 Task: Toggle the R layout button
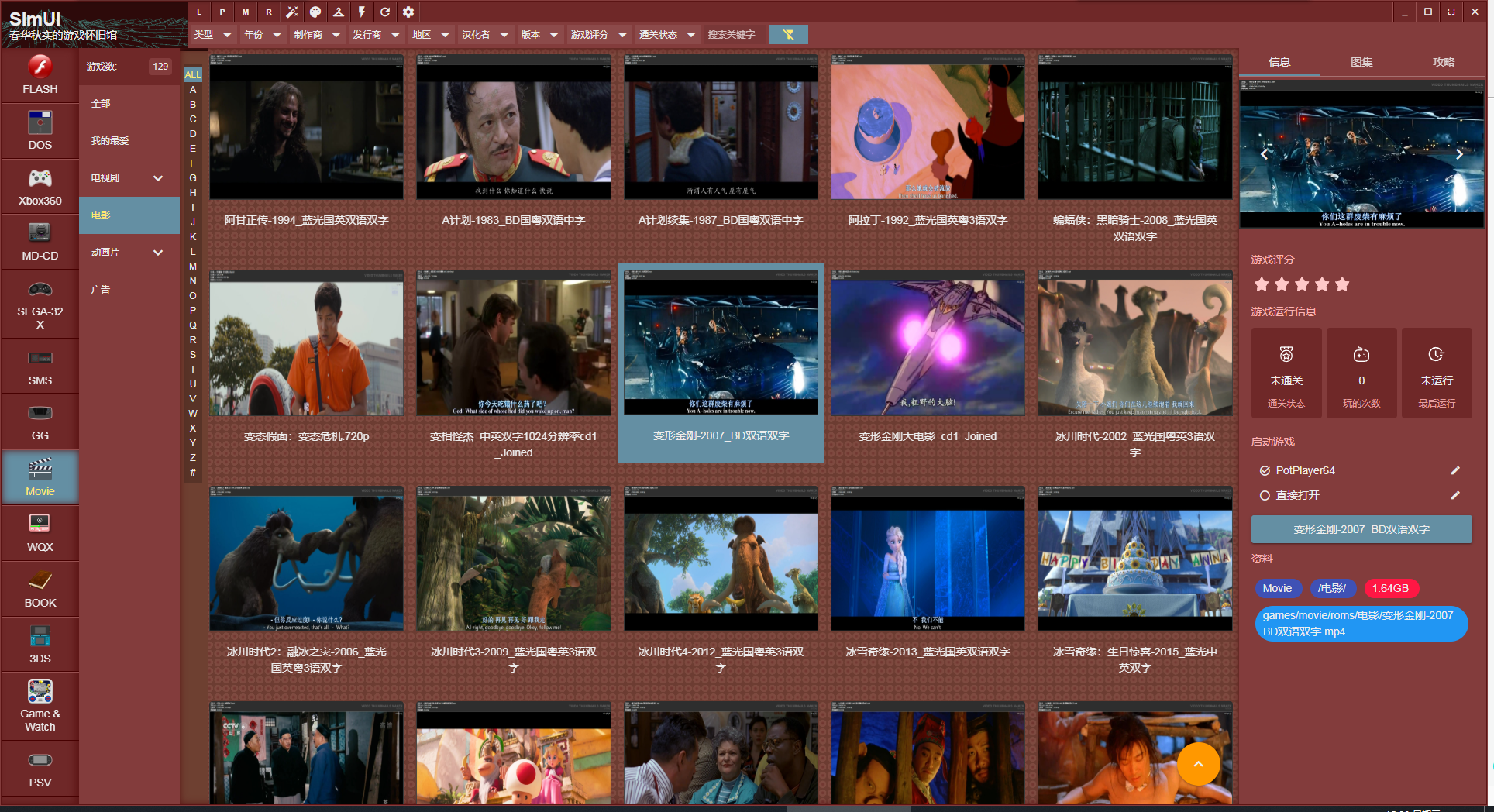269,12
